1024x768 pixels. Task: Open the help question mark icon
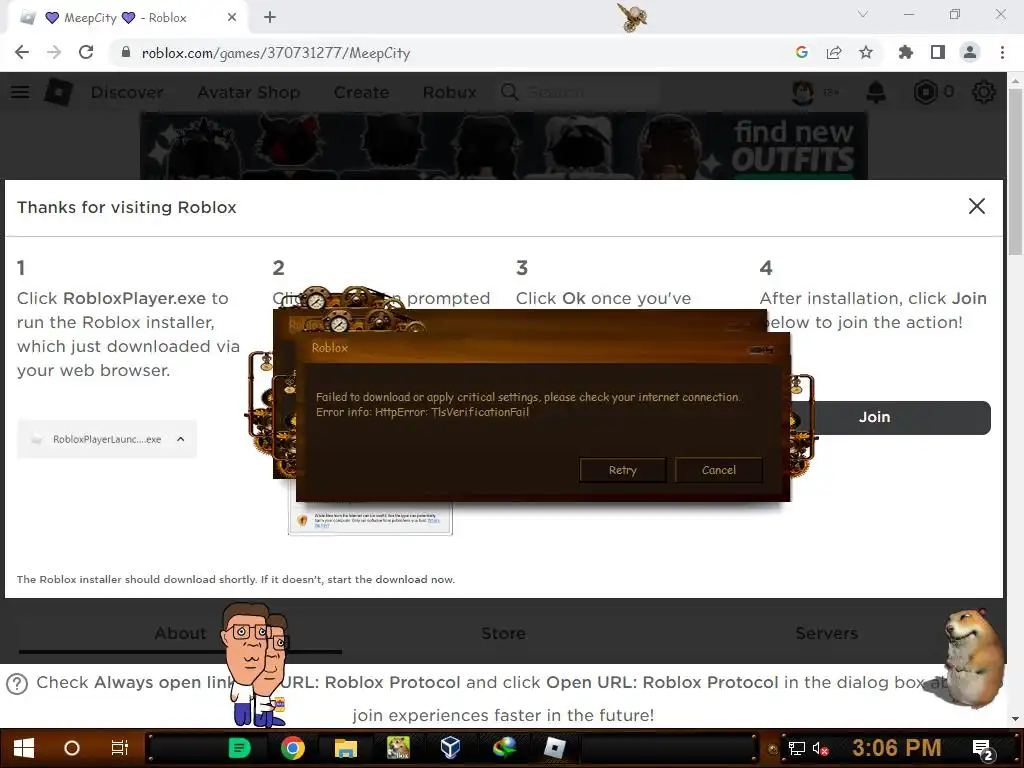pos(17,684)
